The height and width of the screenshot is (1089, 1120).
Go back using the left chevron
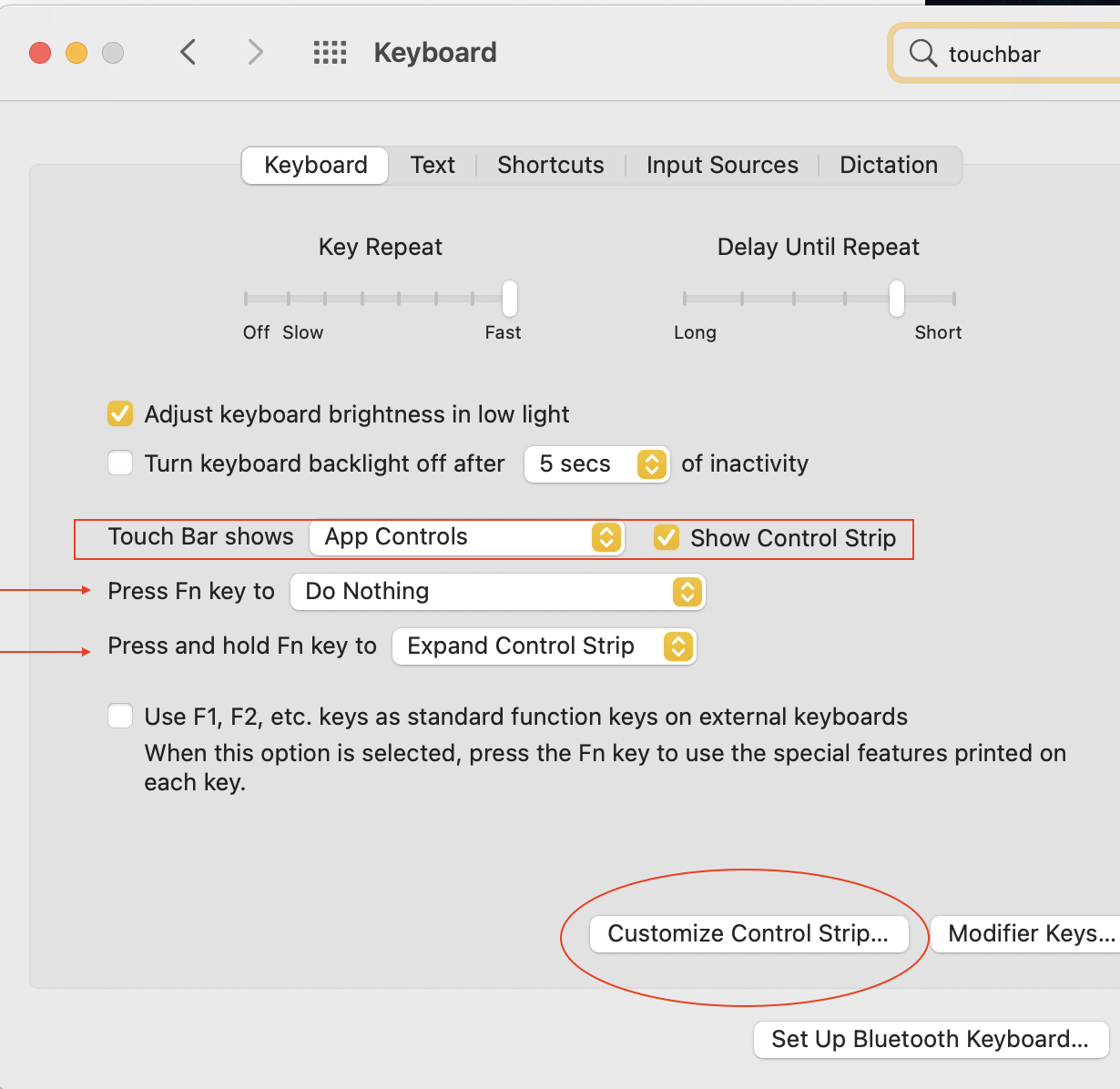(x=188, y=53)
